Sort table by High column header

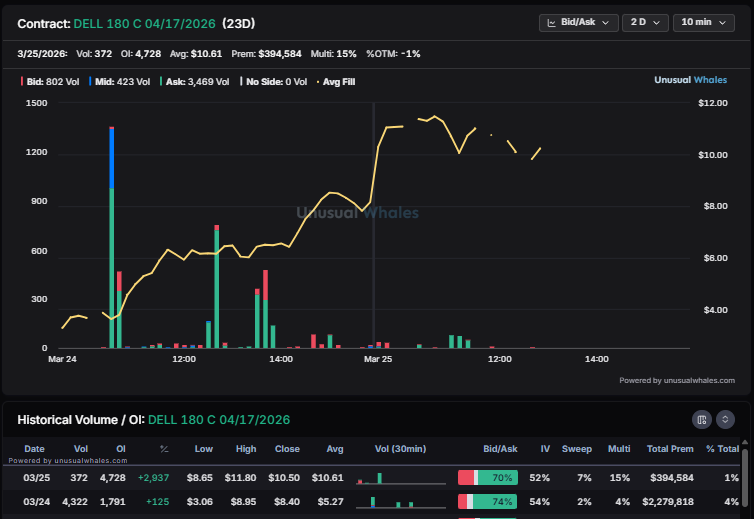tap(246, 449)
